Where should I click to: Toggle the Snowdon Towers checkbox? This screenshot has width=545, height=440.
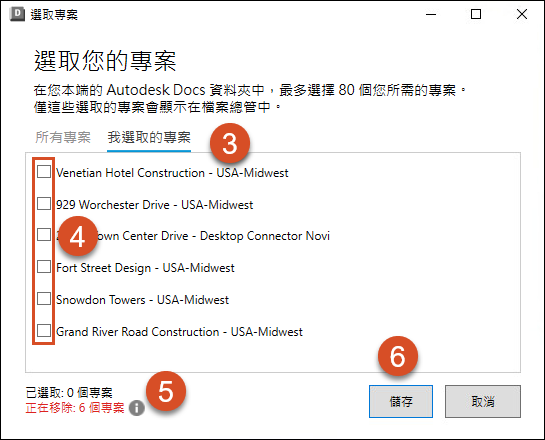[44, 299]
